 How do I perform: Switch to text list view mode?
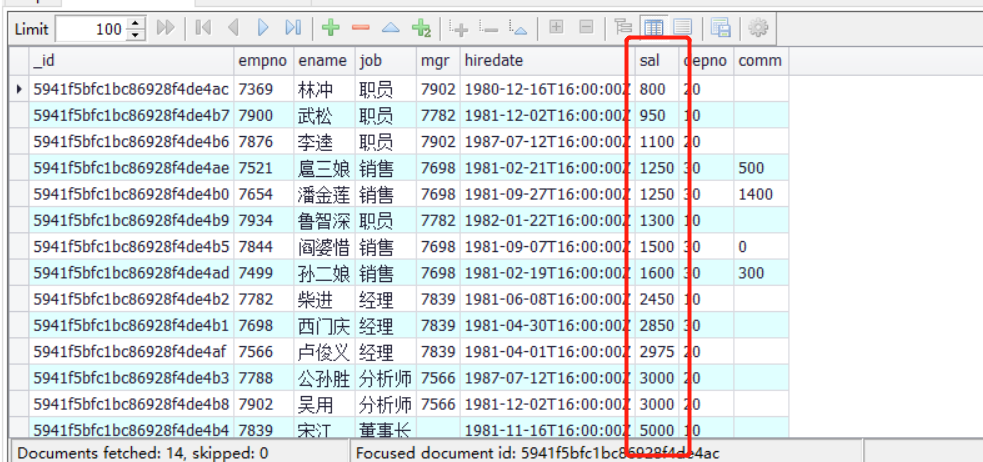(x=683, y=28)
